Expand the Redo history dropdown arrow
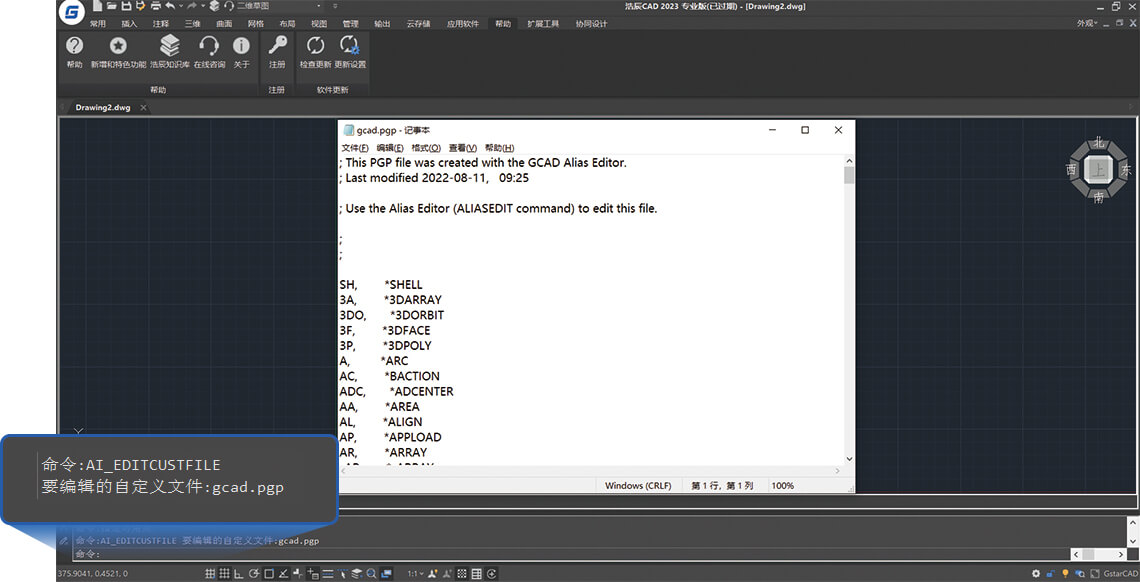 tap(204, 6)
